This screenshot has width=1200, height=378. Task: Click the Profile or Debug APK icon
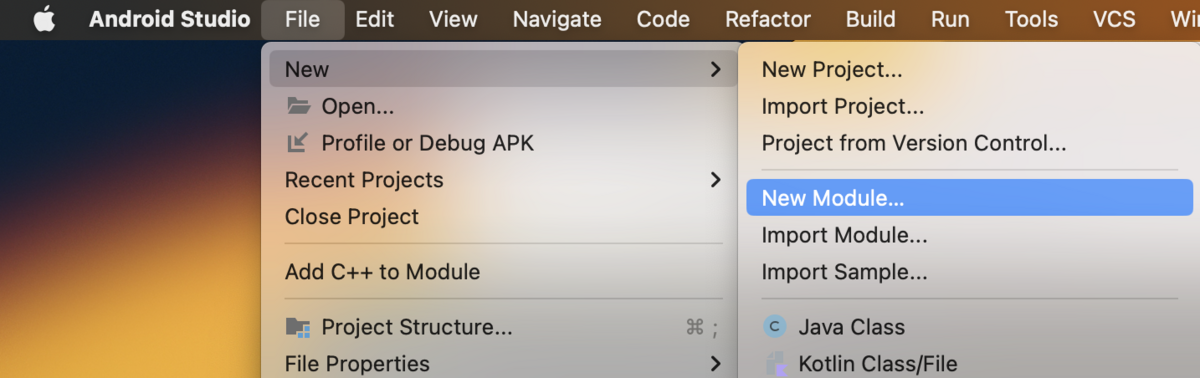298,143
